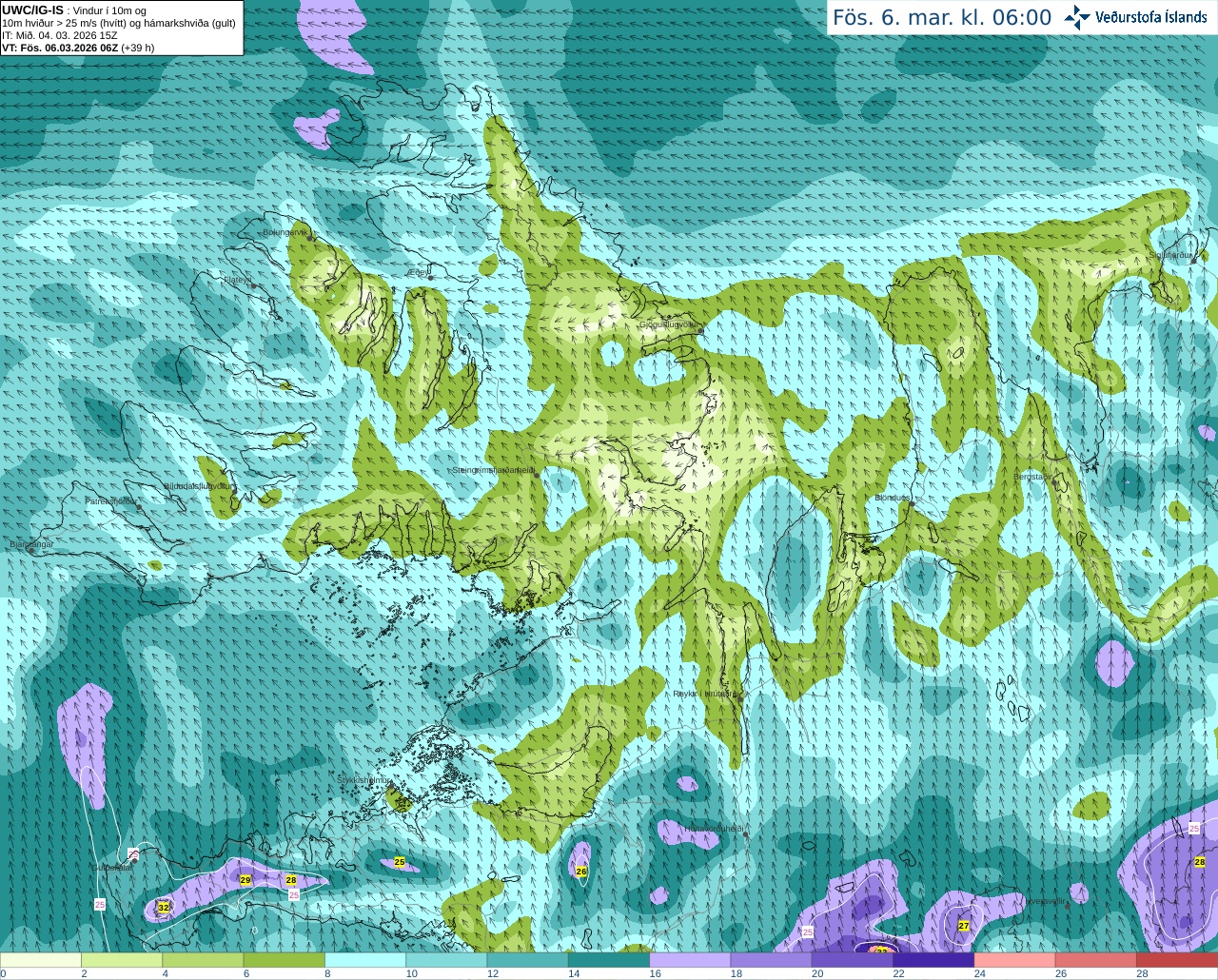Select the 20–22 m/s purple legend swatch

[x=853, y=960]
